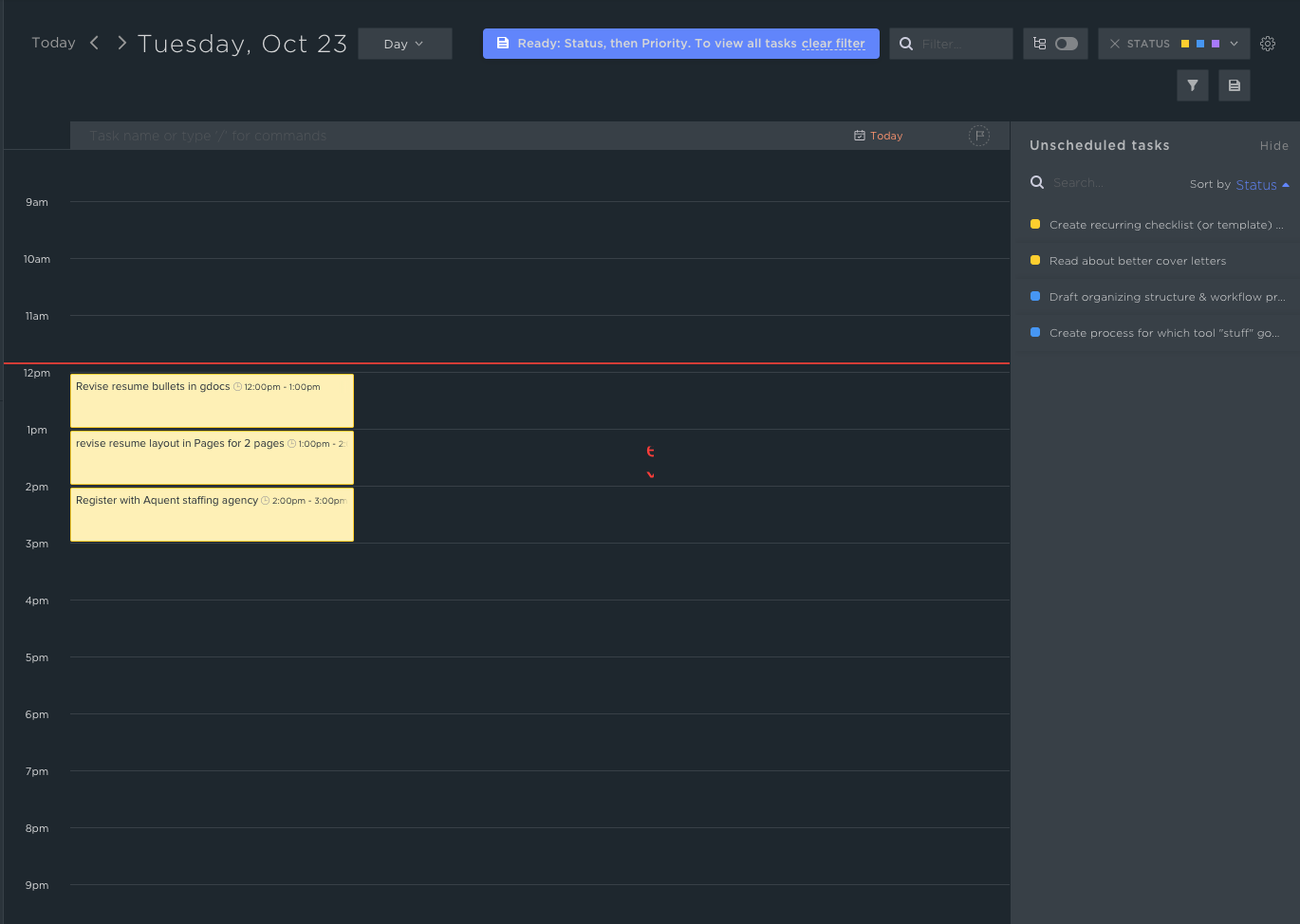
Task: Click the Today calendar date icon
Action: coord(860,136)
